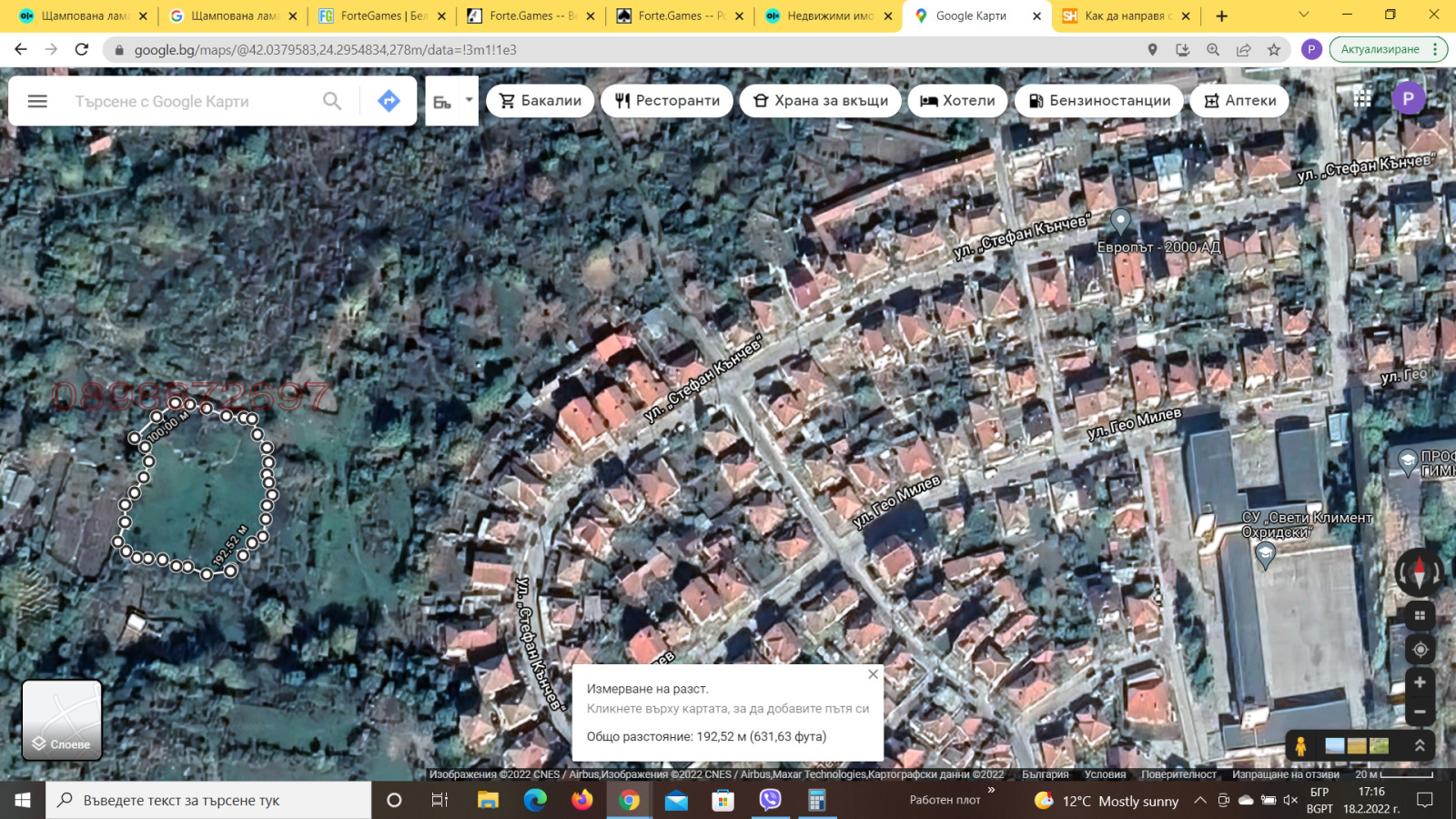
Task: Toggle the Слоеве layers thumbnail
Action: (62, 720)
